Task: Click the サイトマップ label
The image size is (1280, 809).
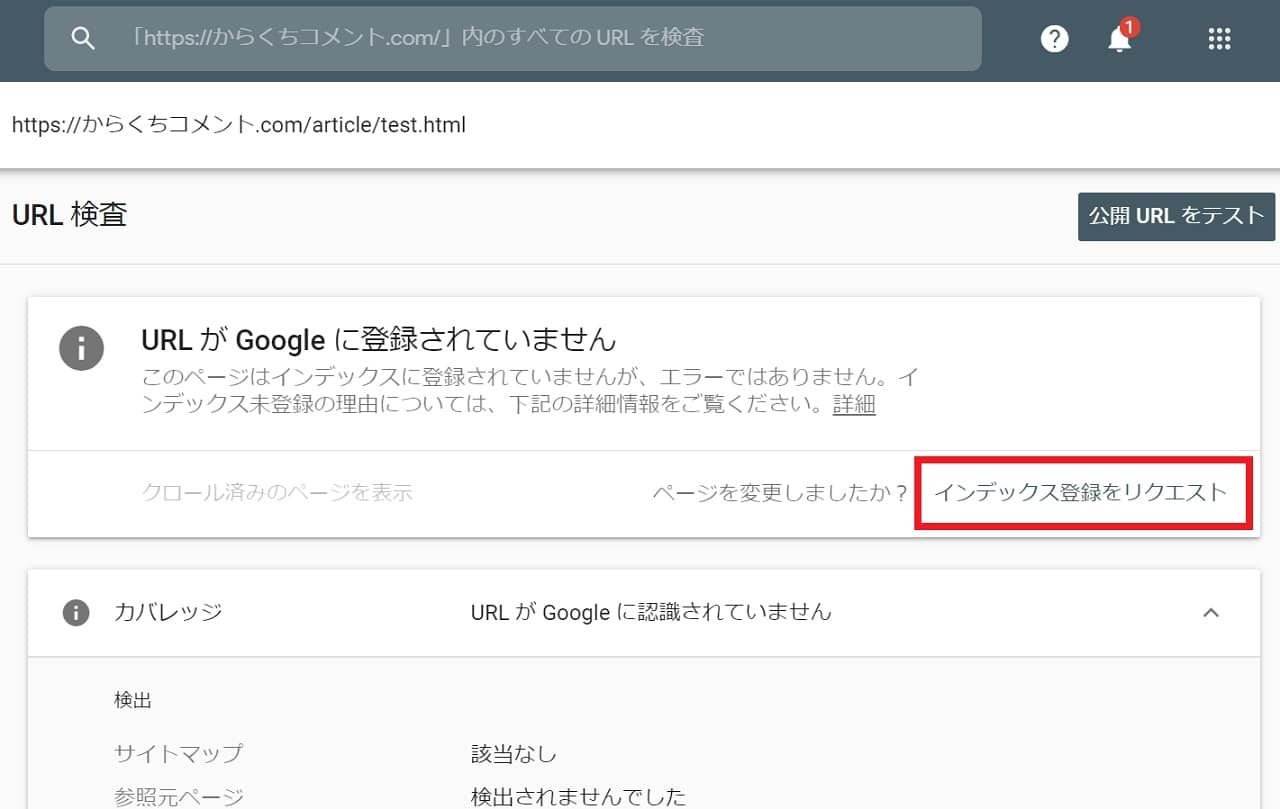Action: pos(178,753)
